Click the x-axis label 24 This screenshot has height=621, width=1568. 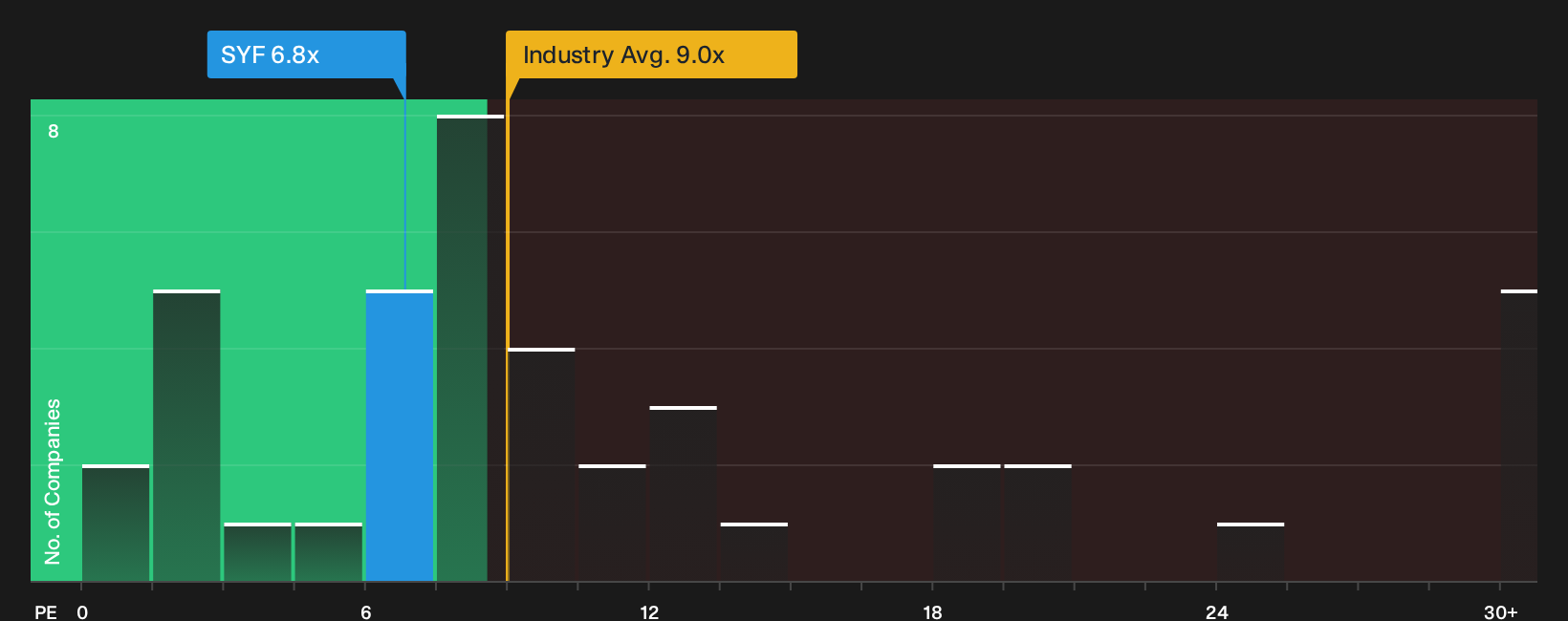point(1216,612)
